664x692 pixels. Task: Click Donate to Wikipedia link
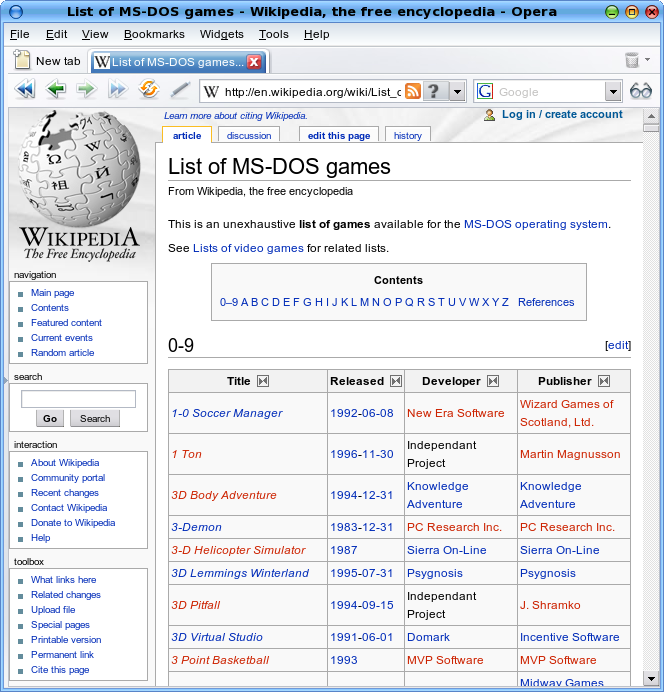click(73, 523)
